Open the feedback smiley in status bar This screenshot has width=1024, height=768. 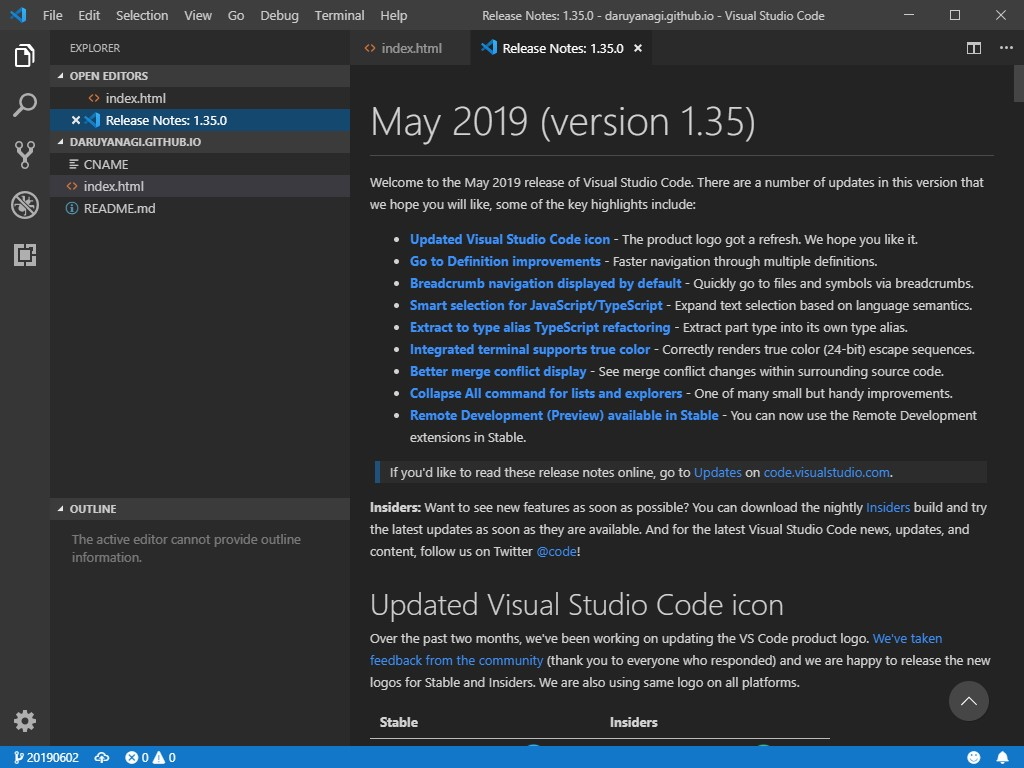pyautogui.click(x=975, y=757)
